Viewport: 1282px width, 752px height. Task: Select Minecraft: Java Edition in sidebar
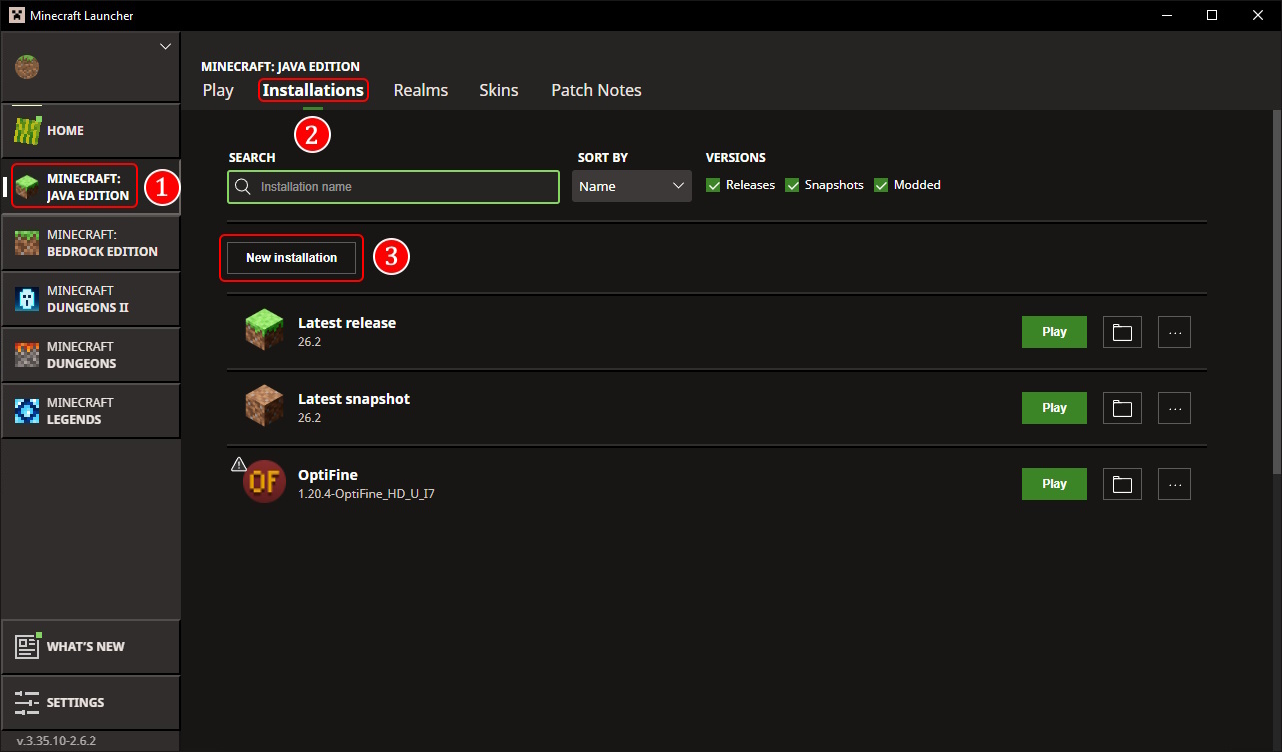90,187
